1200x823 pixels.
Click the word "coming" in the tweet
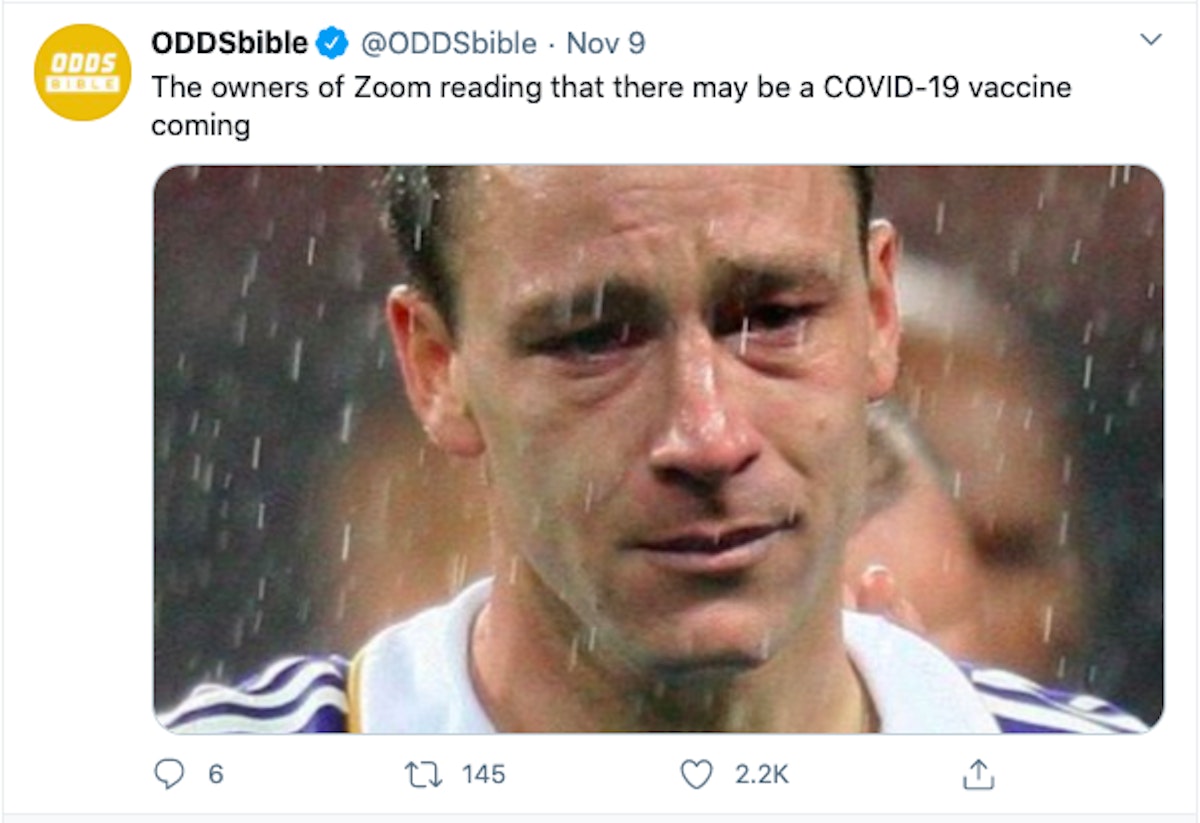[200, 127]
